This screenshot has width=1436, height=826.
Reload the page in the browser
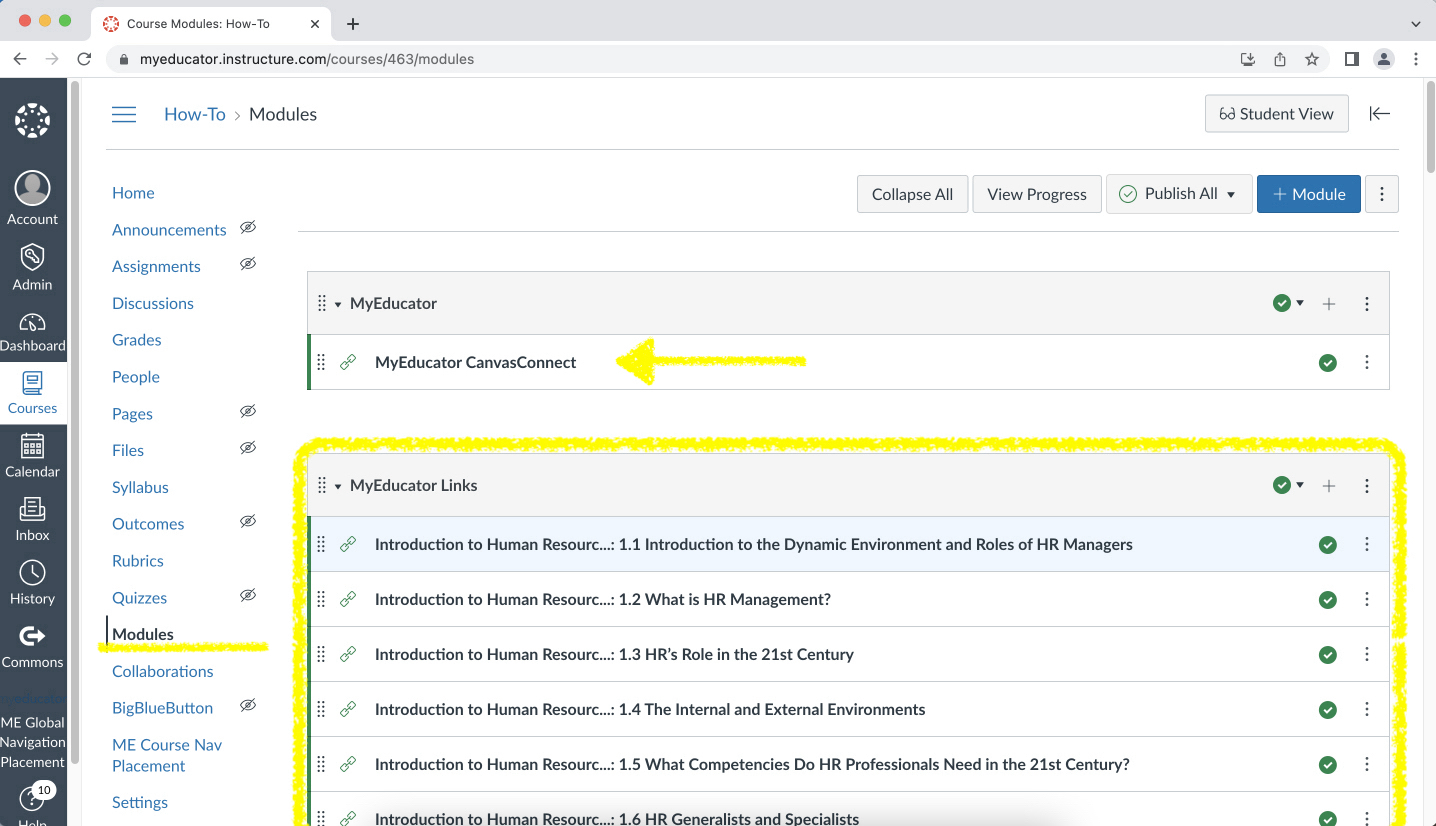(85, 59)
